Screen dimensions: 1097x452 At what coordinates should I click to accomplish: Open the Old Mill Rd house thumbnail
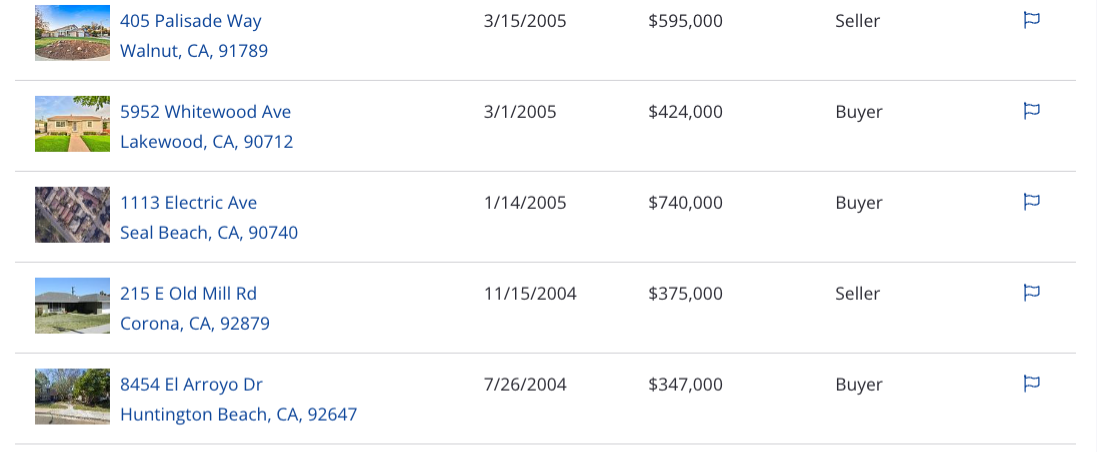point(73,306)
